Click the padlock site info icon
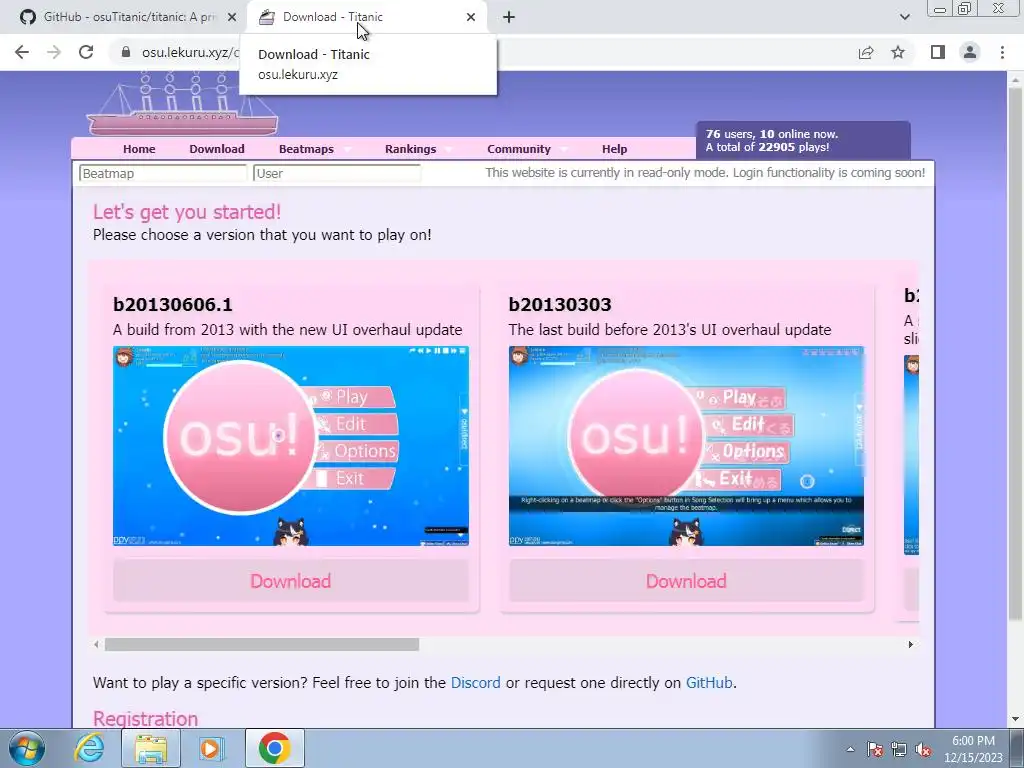The image size is (1024, 768). click(126, 52)
